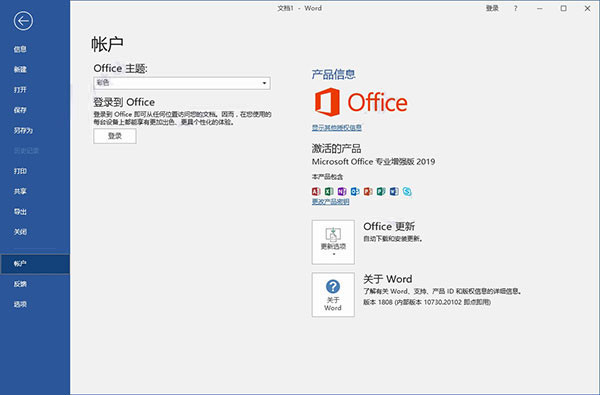Click the OneNote app icon
The height and width of the screenshot is (395, 600).
coord(342,191)
